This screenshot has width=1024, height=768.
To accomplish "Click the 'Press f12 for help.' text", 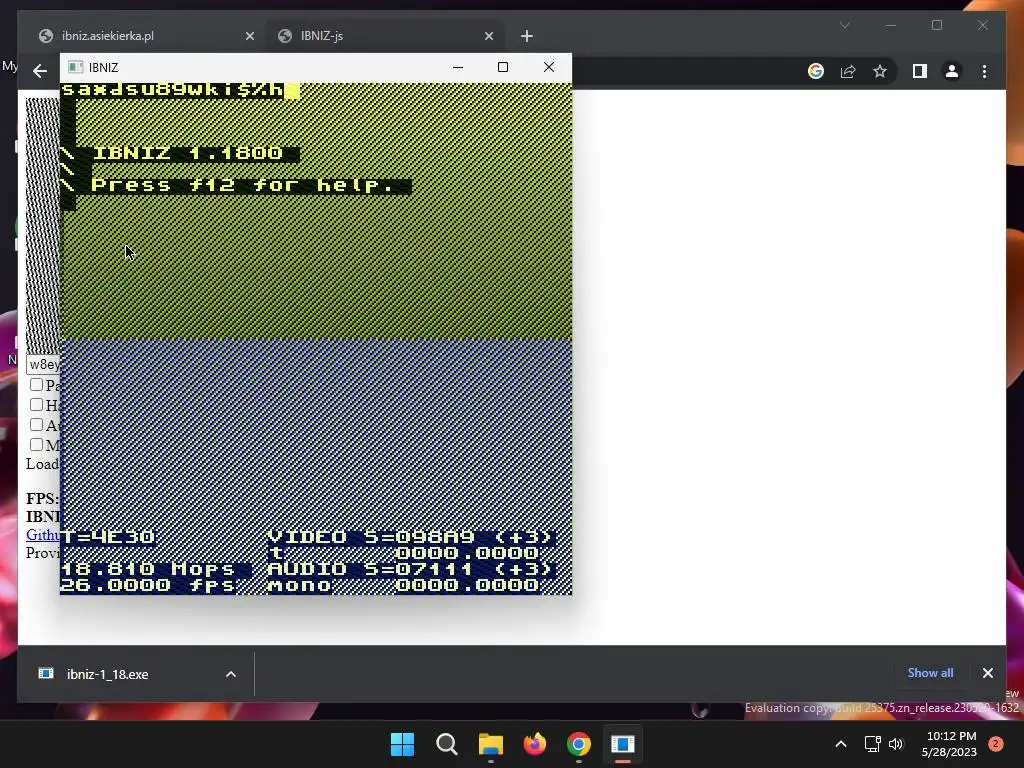I will click(242, 185).
